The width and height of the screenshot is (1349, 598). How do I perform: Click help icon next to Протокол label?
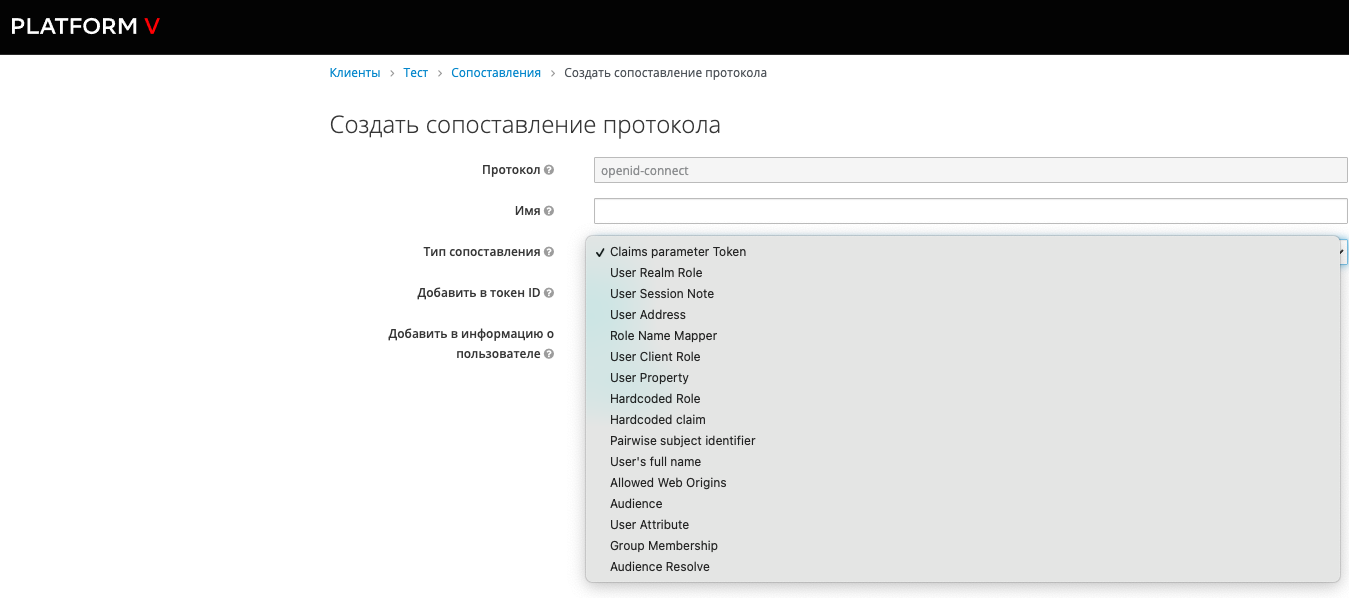[549, 170]
